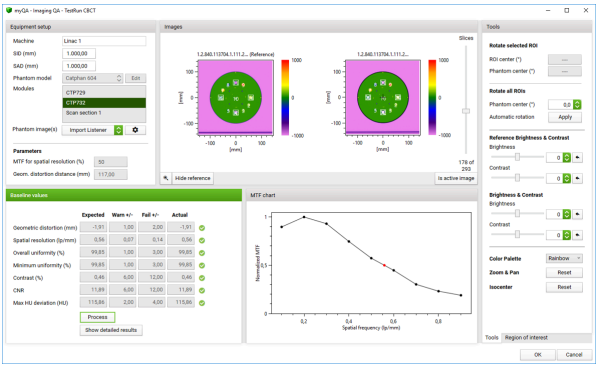Click the Process button
597x366 pixels.
pyautogui.click(x=97, y=317)
